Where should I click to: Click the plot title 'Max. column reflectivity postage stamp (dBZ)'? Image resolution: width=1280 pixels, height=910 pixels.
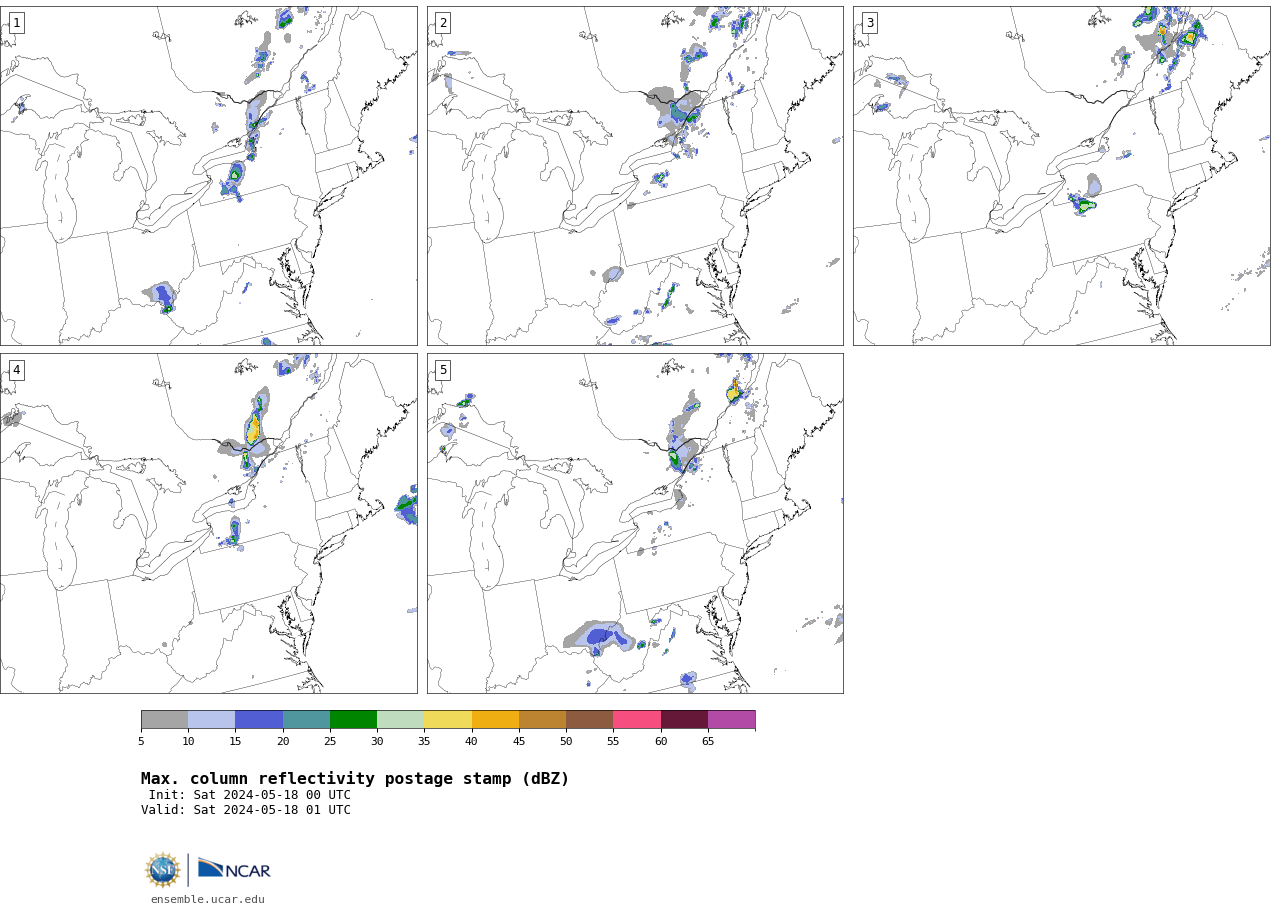(355, 779)
